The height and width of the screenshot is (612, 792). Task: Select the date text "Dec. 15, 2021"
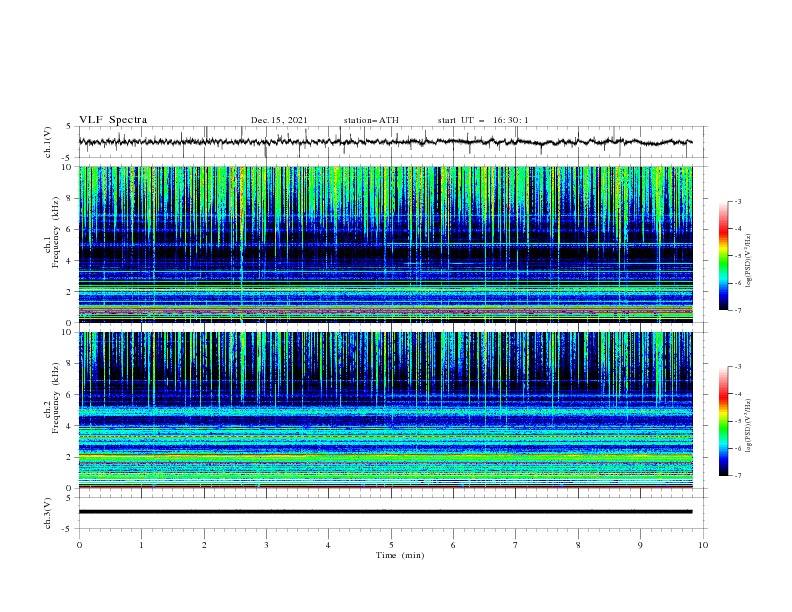[x=279, y=120]
